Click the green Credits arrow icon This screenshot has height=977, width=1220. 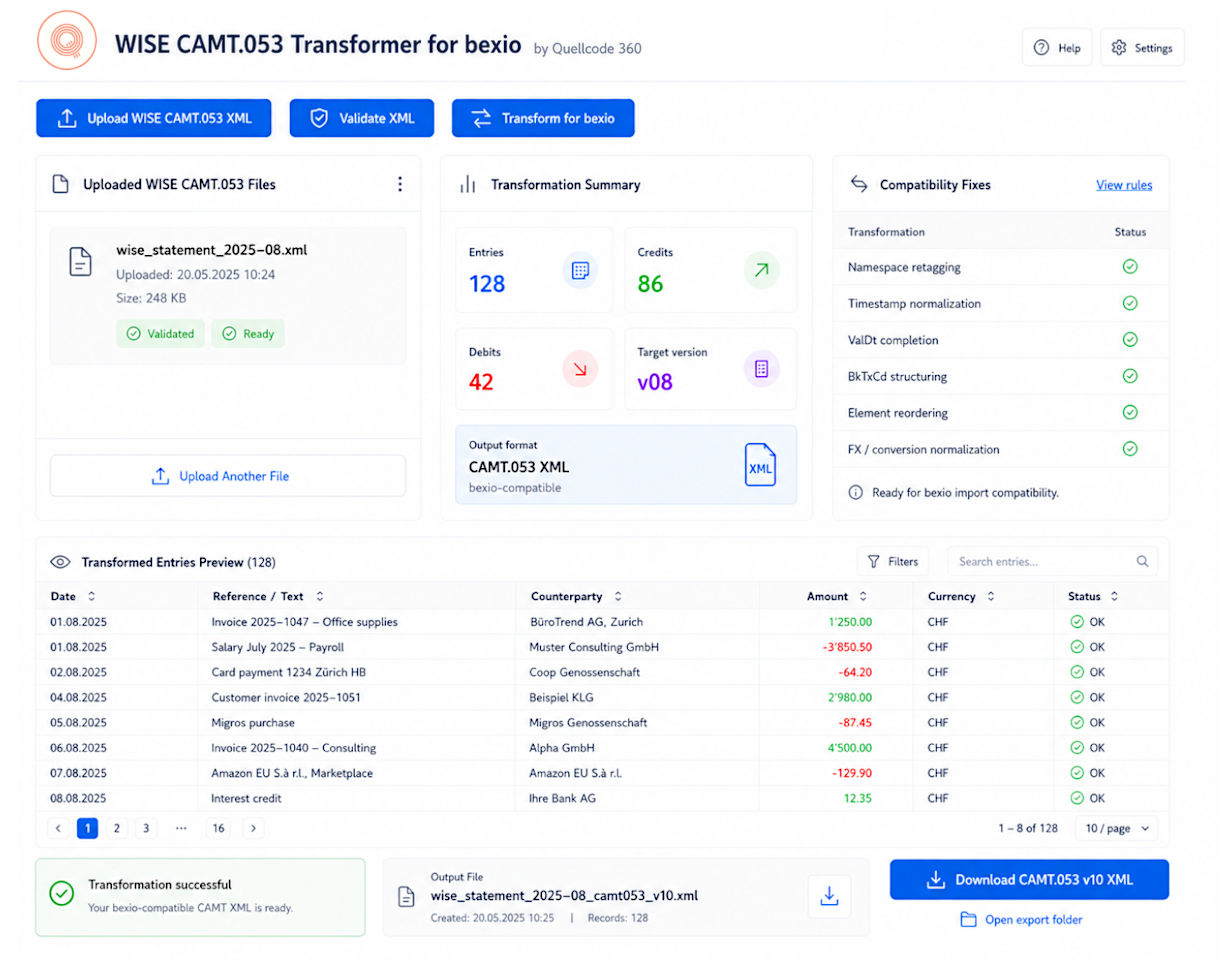click(x=762, y=270)
